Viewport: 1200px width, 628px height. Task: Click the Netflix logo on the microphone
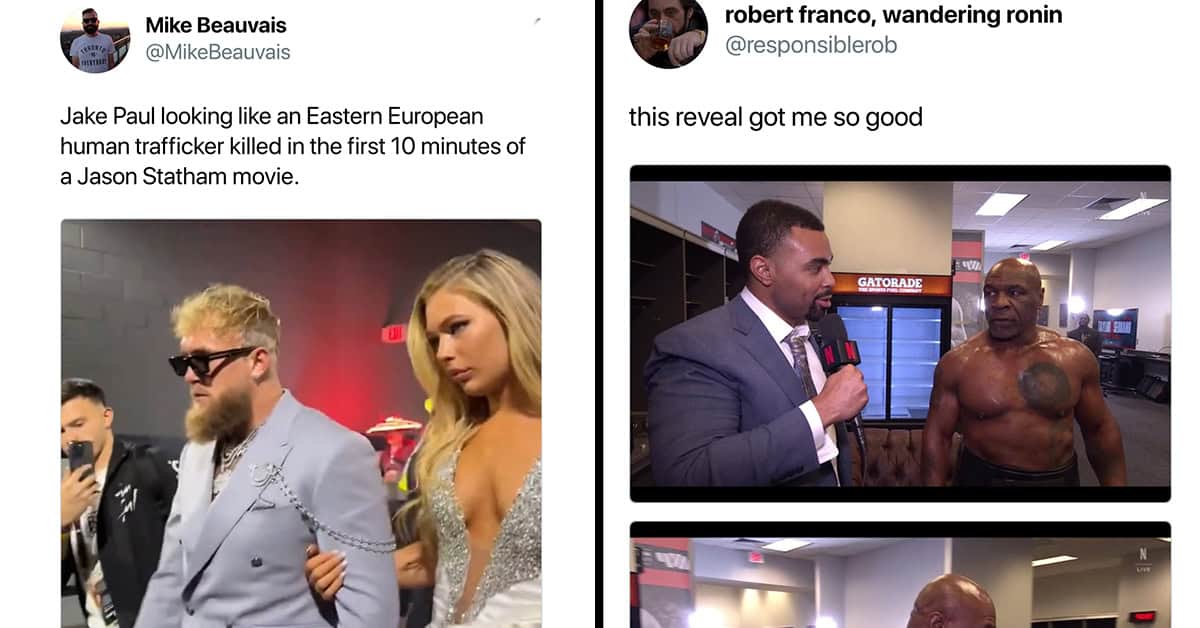pos(837,352)
